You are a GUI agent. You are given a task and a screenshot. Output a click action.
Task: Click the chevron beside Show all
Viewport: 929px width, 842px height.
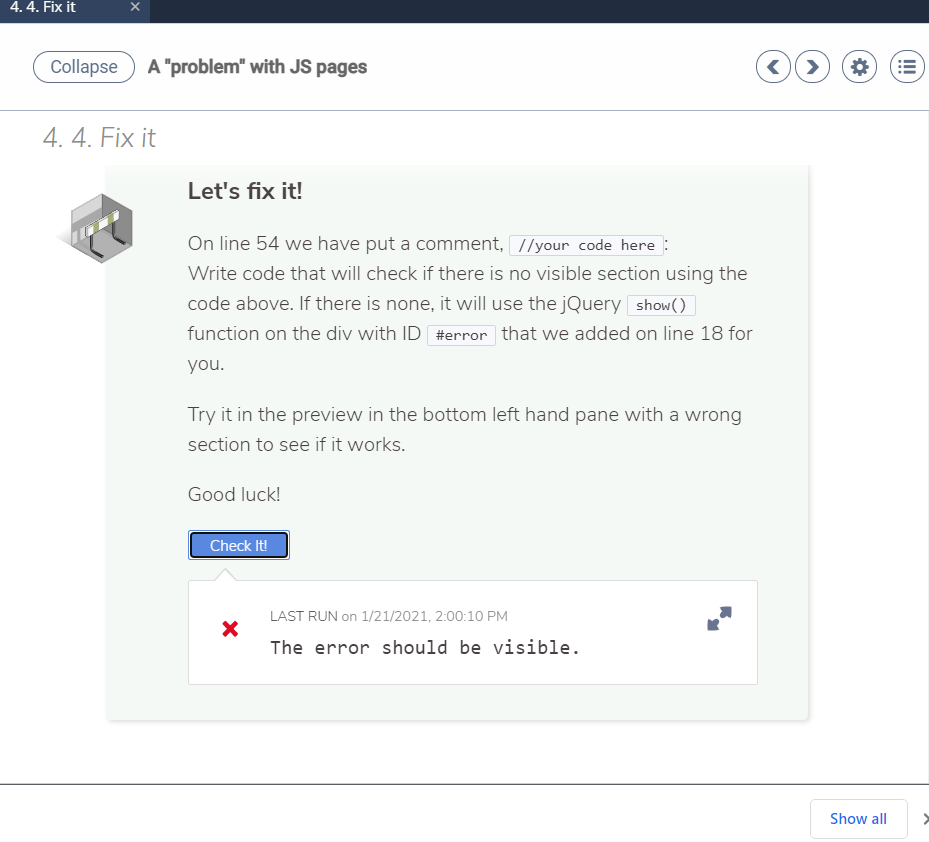click(x=925, y=818)
